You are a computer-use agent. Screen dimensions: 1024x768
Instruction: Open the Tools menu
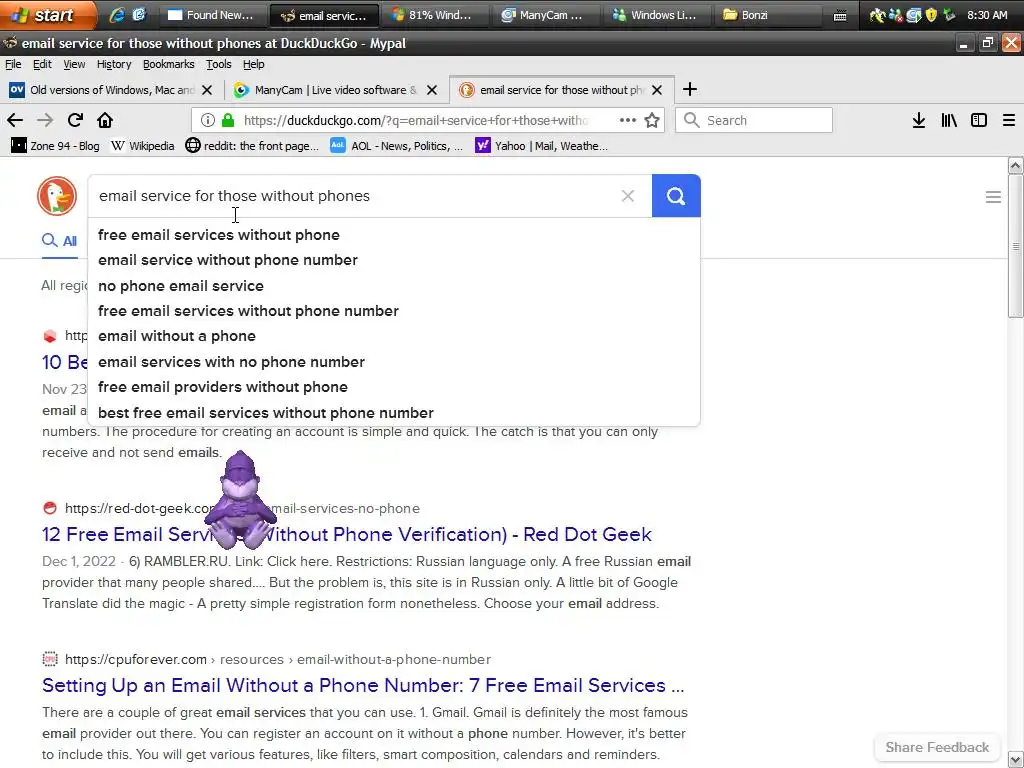[219, 64]
